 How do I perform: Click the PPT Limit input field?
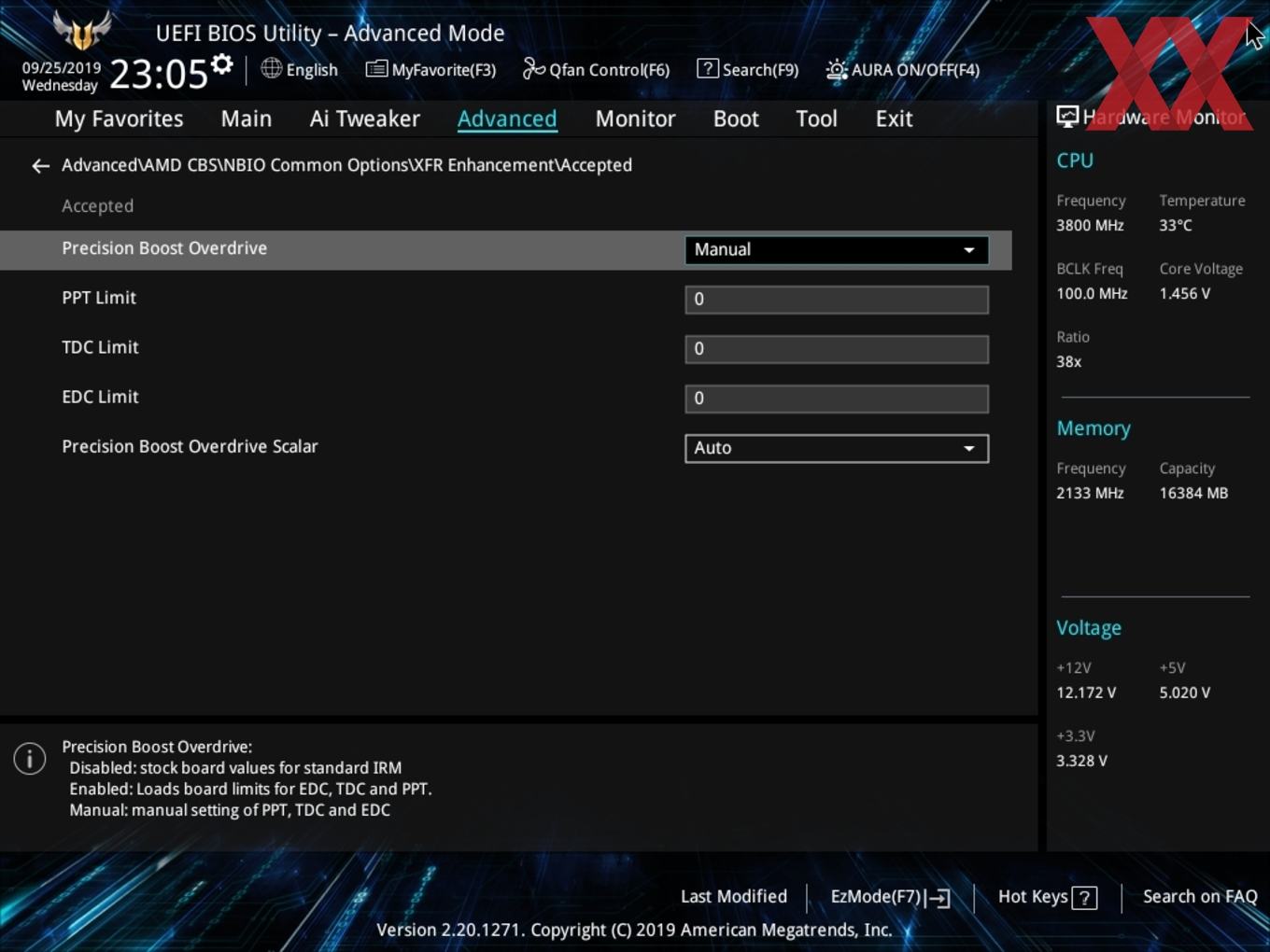pos(837,300)
